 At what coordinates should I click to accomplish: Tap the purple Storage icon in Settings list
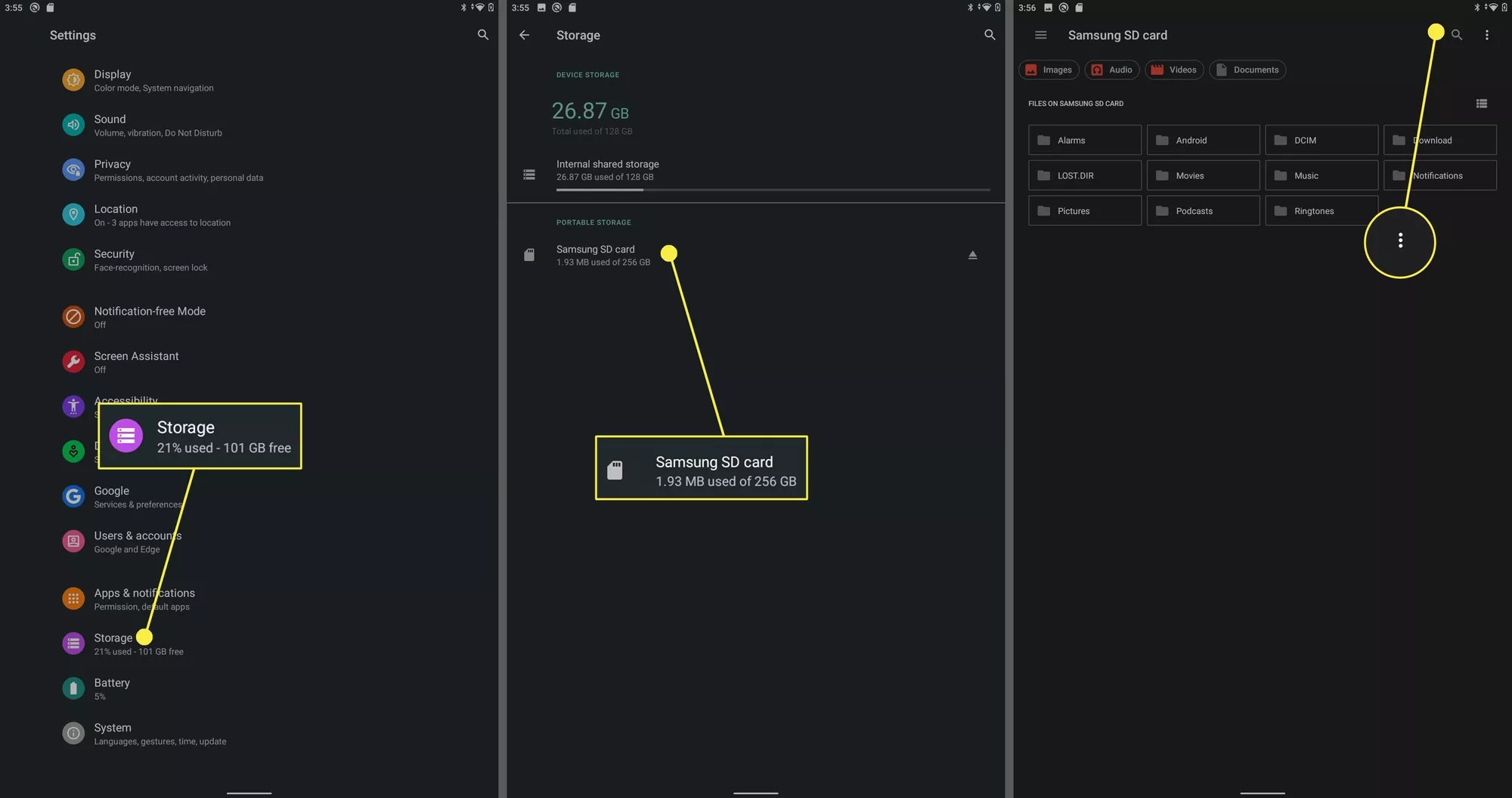coord(73,644)
